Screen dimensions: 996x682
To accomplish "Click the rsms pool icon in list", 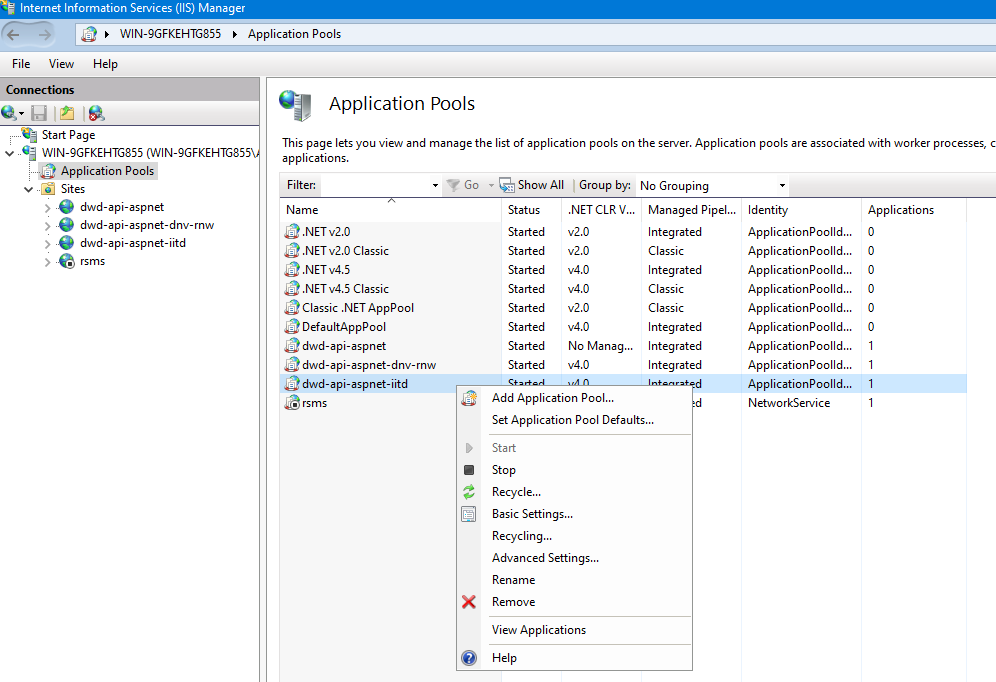I will [x=292, y=403].
